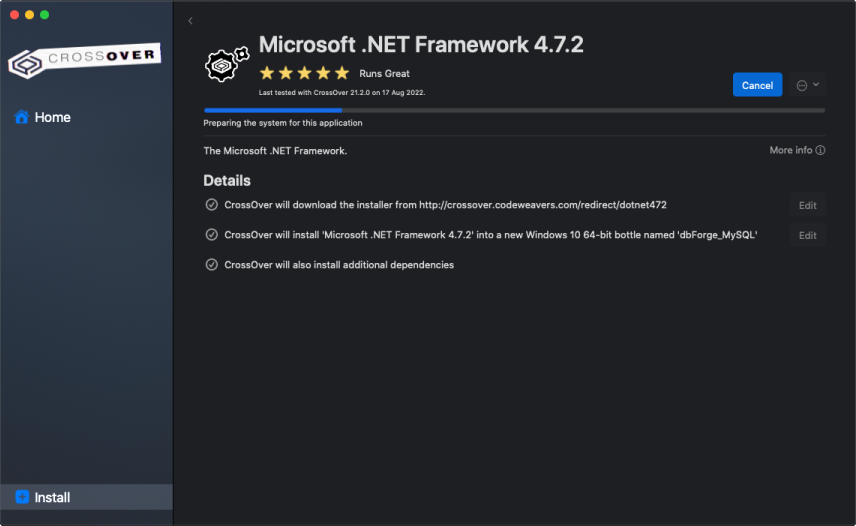Toggle the additional dependencies checkmark

211,265
